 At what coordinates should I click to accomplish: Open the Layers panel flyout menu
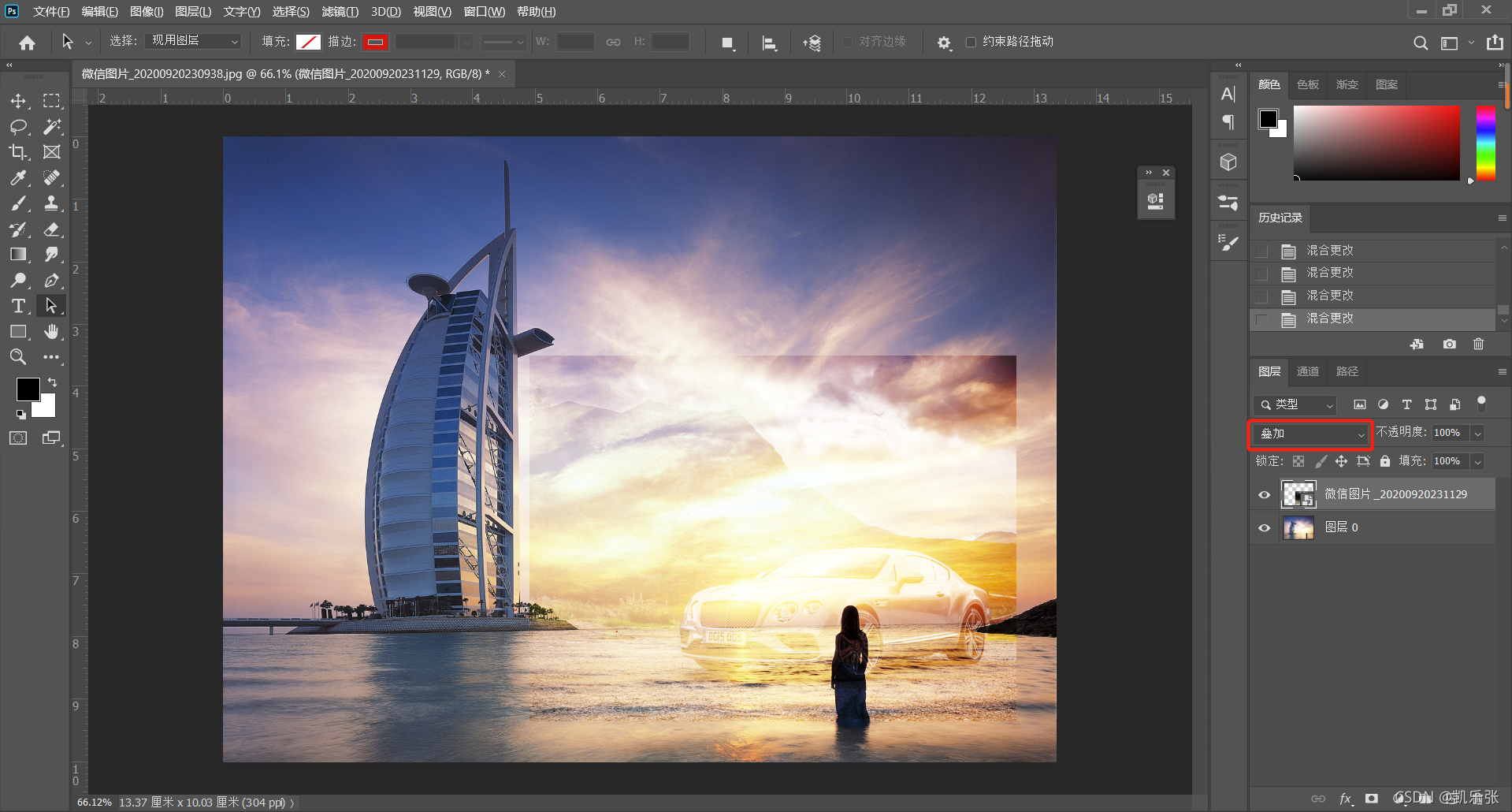[1502, 371]
